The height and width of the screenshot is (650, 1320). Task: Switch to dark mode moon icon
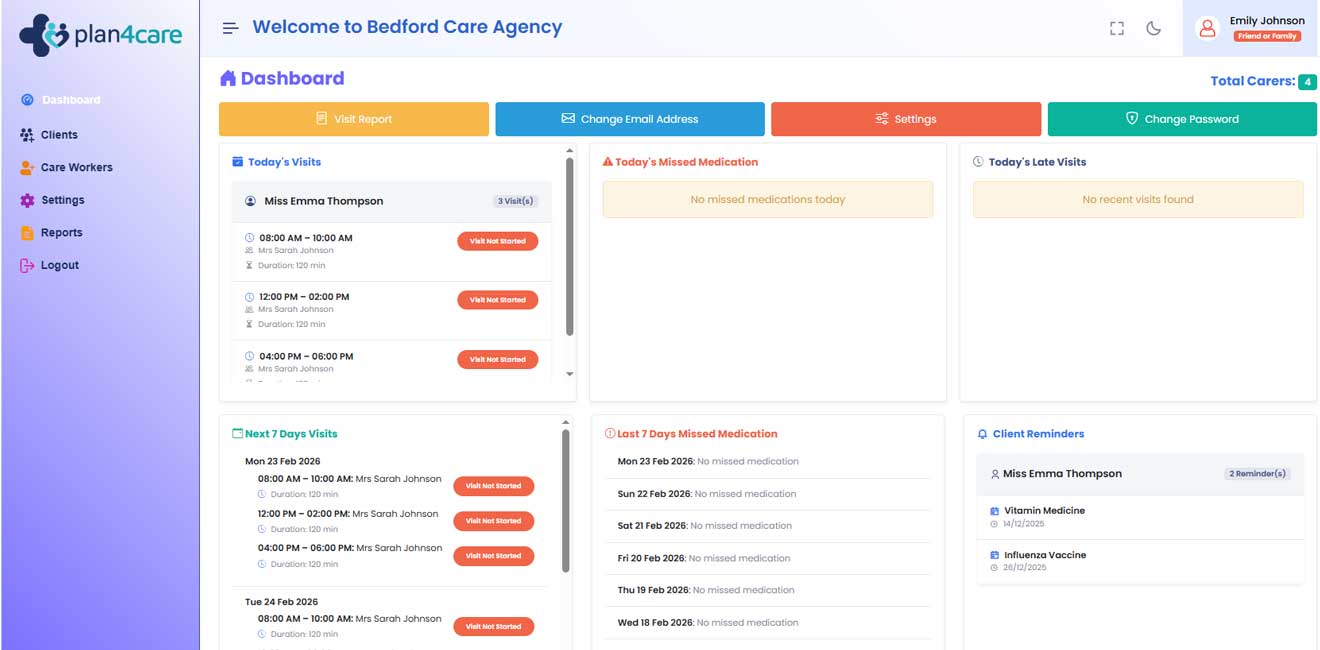(x=1153, y=28)
